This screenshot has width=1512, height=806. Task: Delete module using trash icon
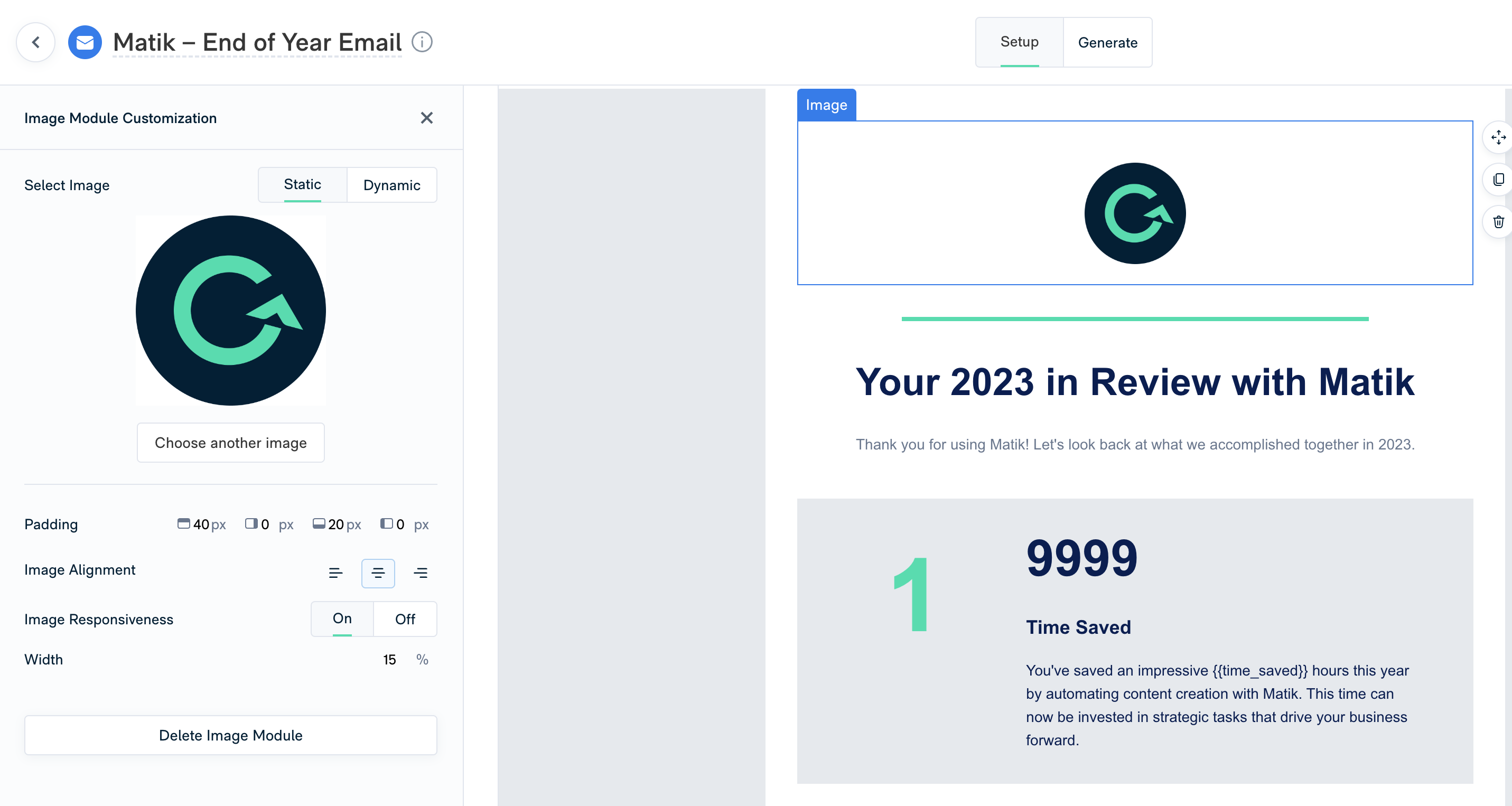(1498, 222)
